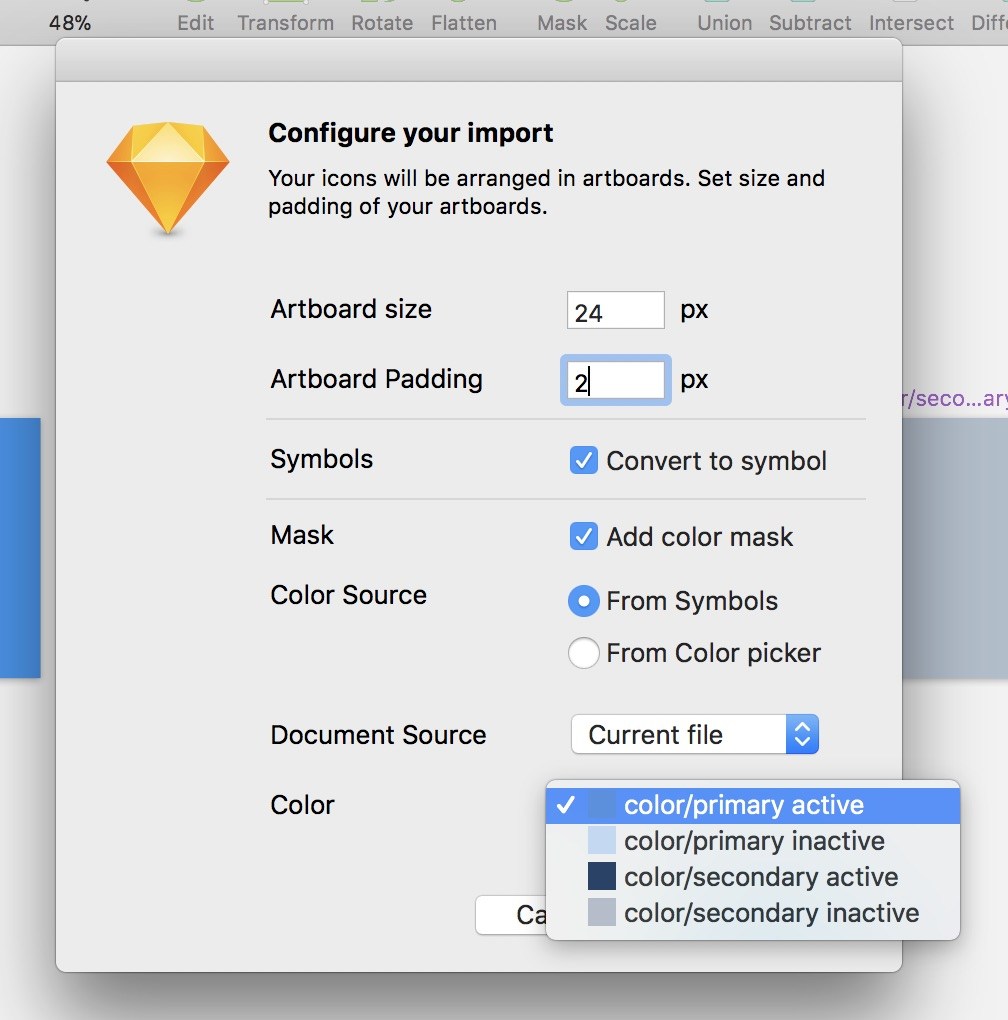This screenshot has height=1020, width=1008.
Task: Open the Edit toolbar command
Action: tap(195, 22)
